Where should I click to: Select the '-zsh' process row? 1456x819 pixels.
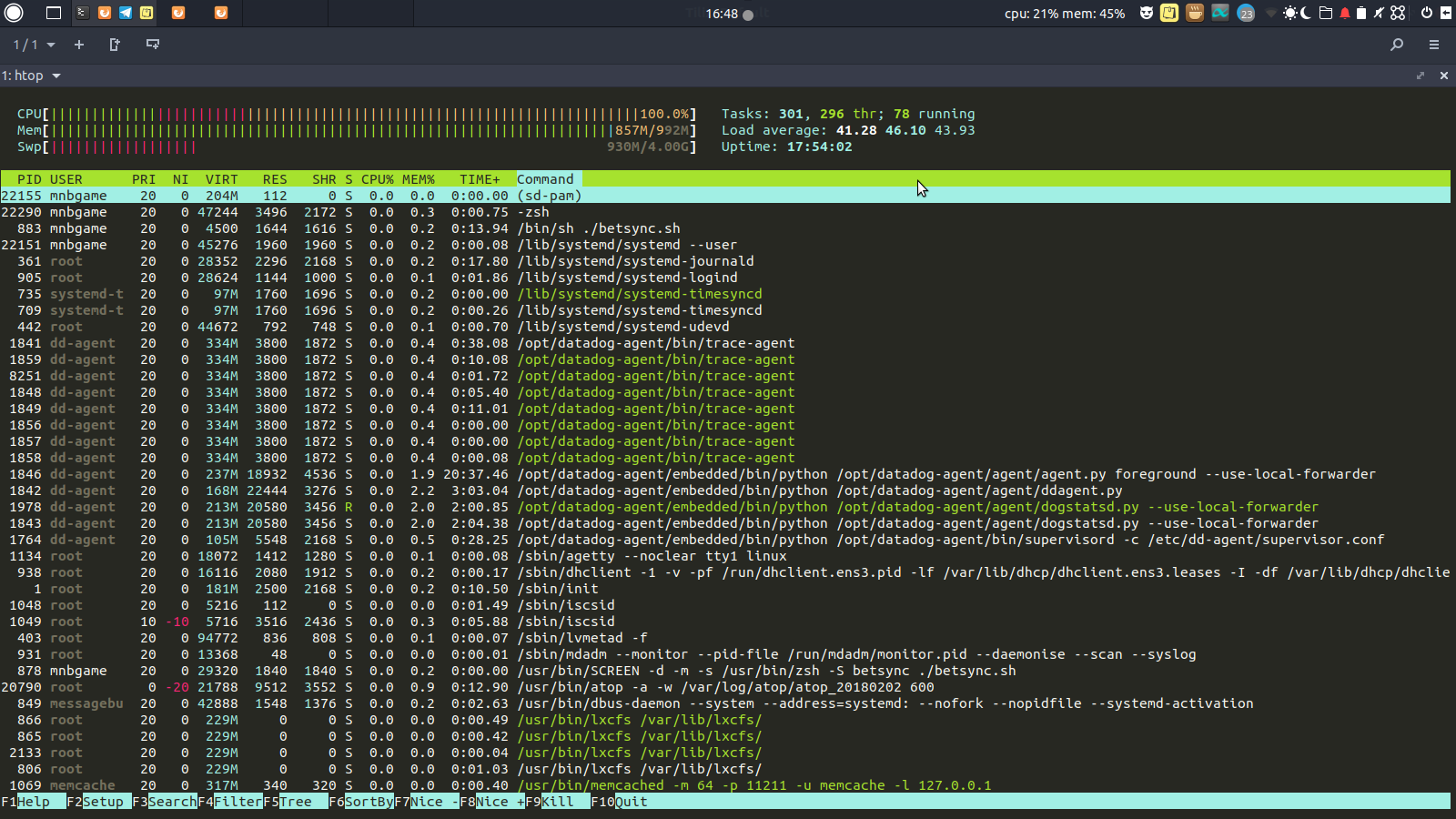tap(725, 212)
